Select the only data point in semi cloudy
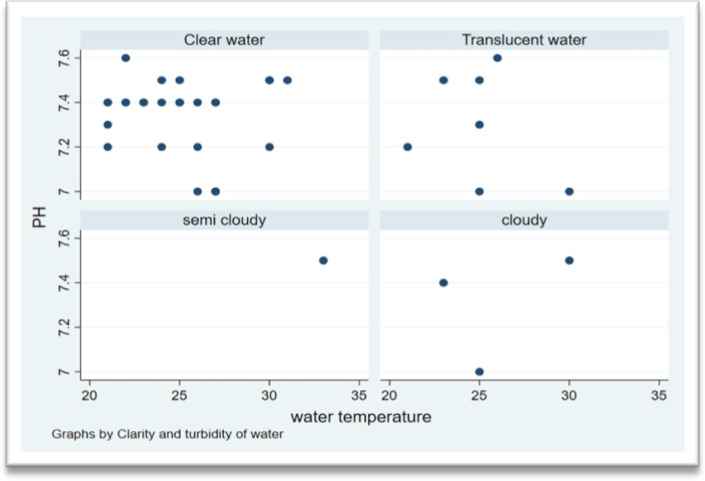Screen dimensions: 705x481 click(323, 260)
